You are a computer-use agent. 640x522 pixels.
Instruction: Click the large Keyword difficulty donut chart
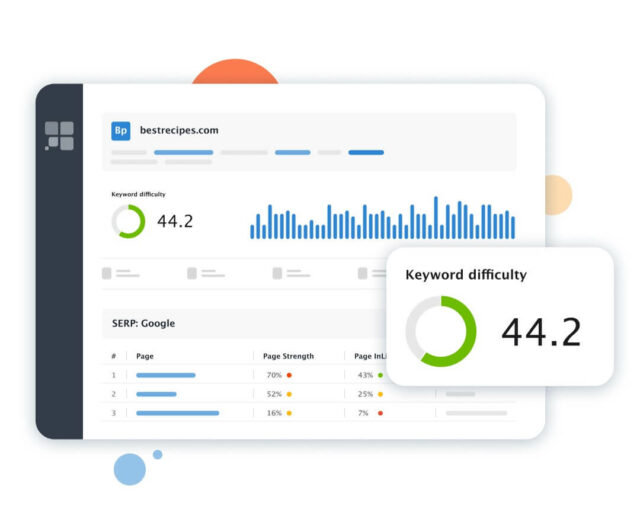[x=441, y=331]
